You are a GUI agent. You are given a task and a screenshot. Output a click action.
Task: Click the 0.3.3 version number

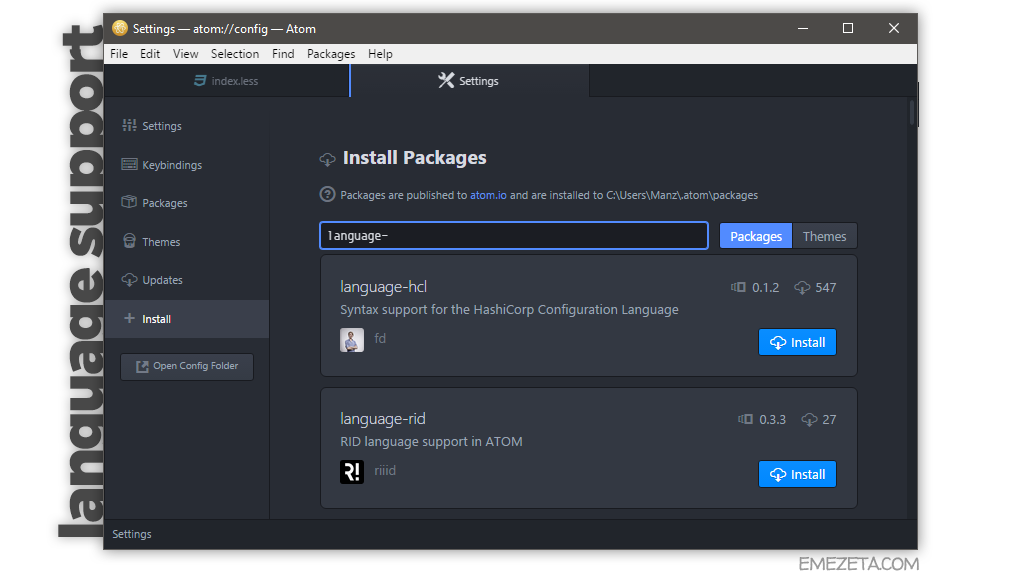click(x=773, y=419)
